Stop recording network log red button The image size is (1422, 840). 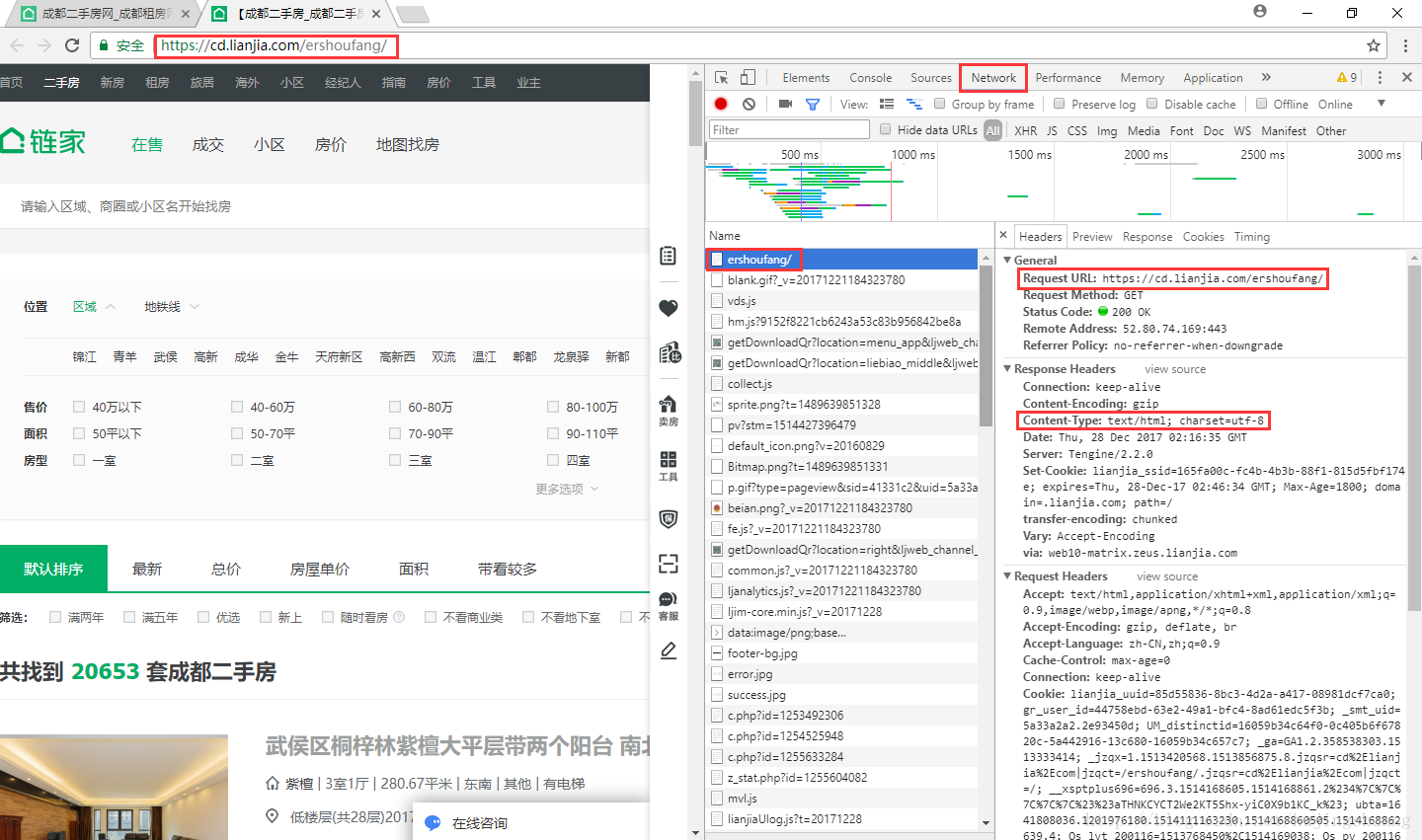click(x=721, y=104)
